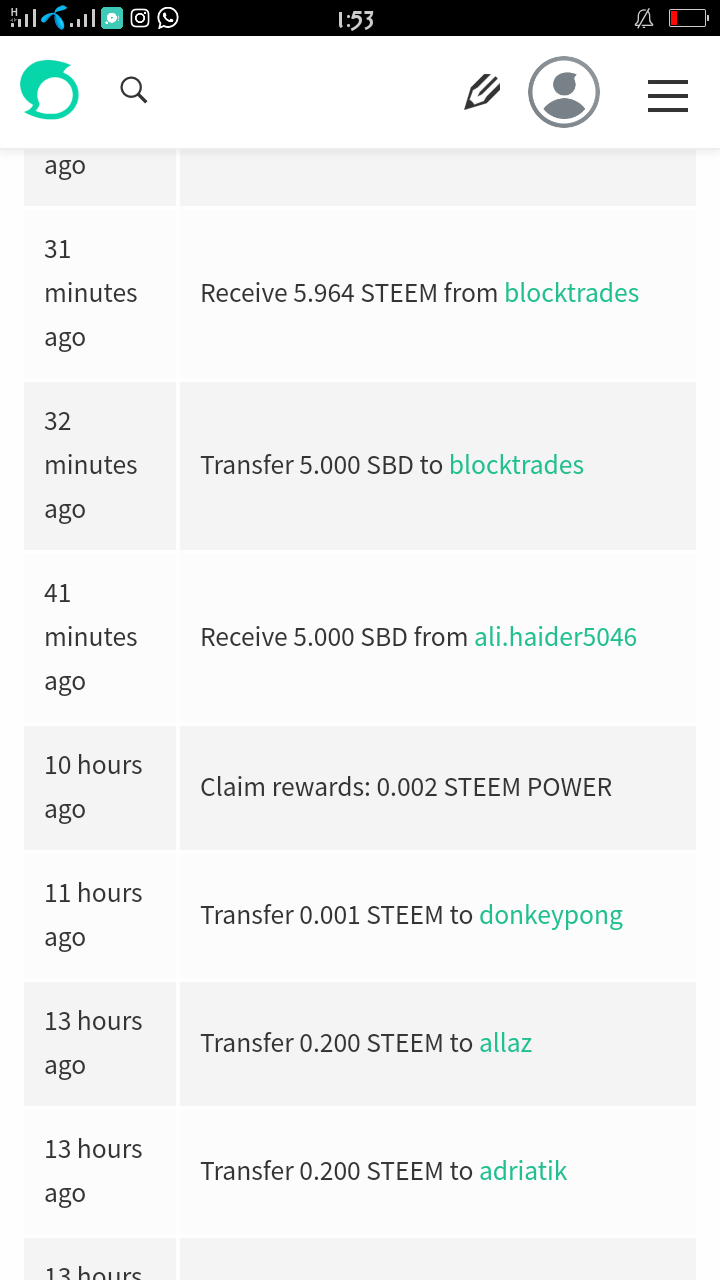
Task: Visit the donkeypong account link
Action: 551,915
